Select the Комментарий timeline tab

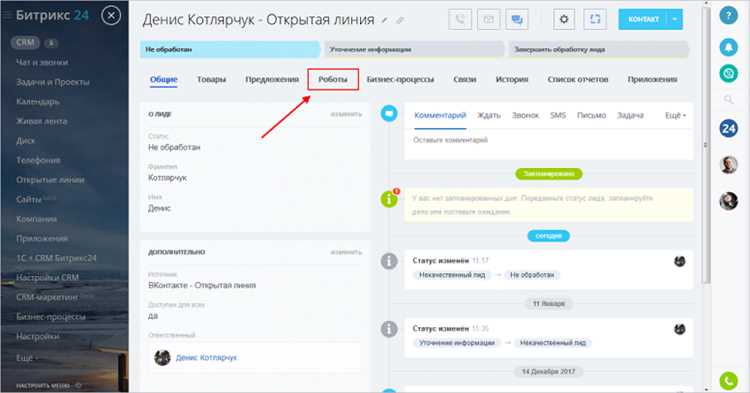pos(440,115)
